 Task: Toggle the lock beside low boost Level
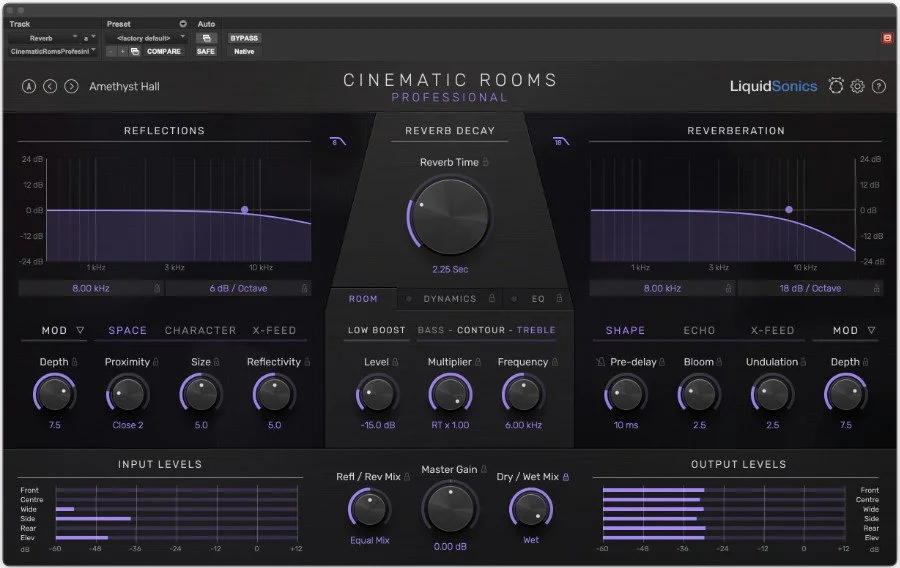(395, 361)
